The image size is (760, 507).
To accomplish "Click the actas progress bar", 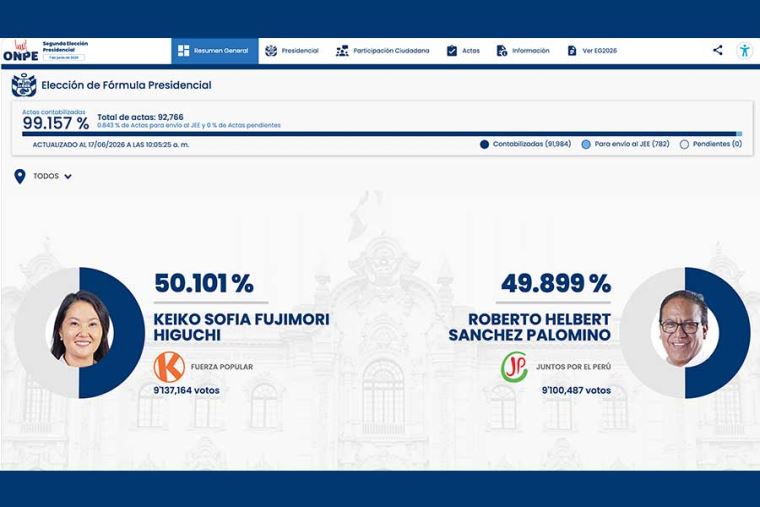I will click(x=382, y=134).
